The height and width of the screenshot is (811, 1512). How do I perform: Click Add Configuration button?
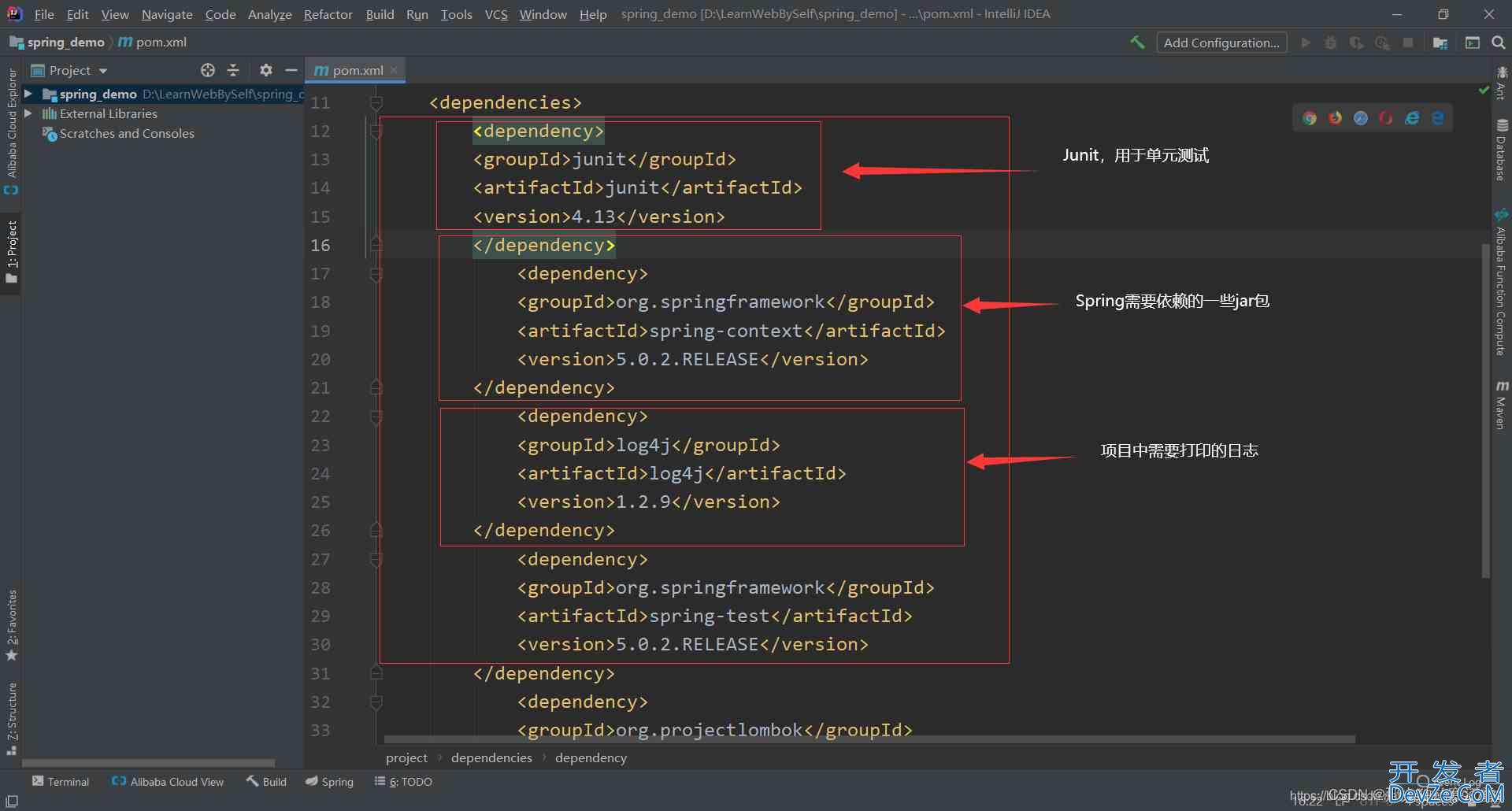[1221, 43]
